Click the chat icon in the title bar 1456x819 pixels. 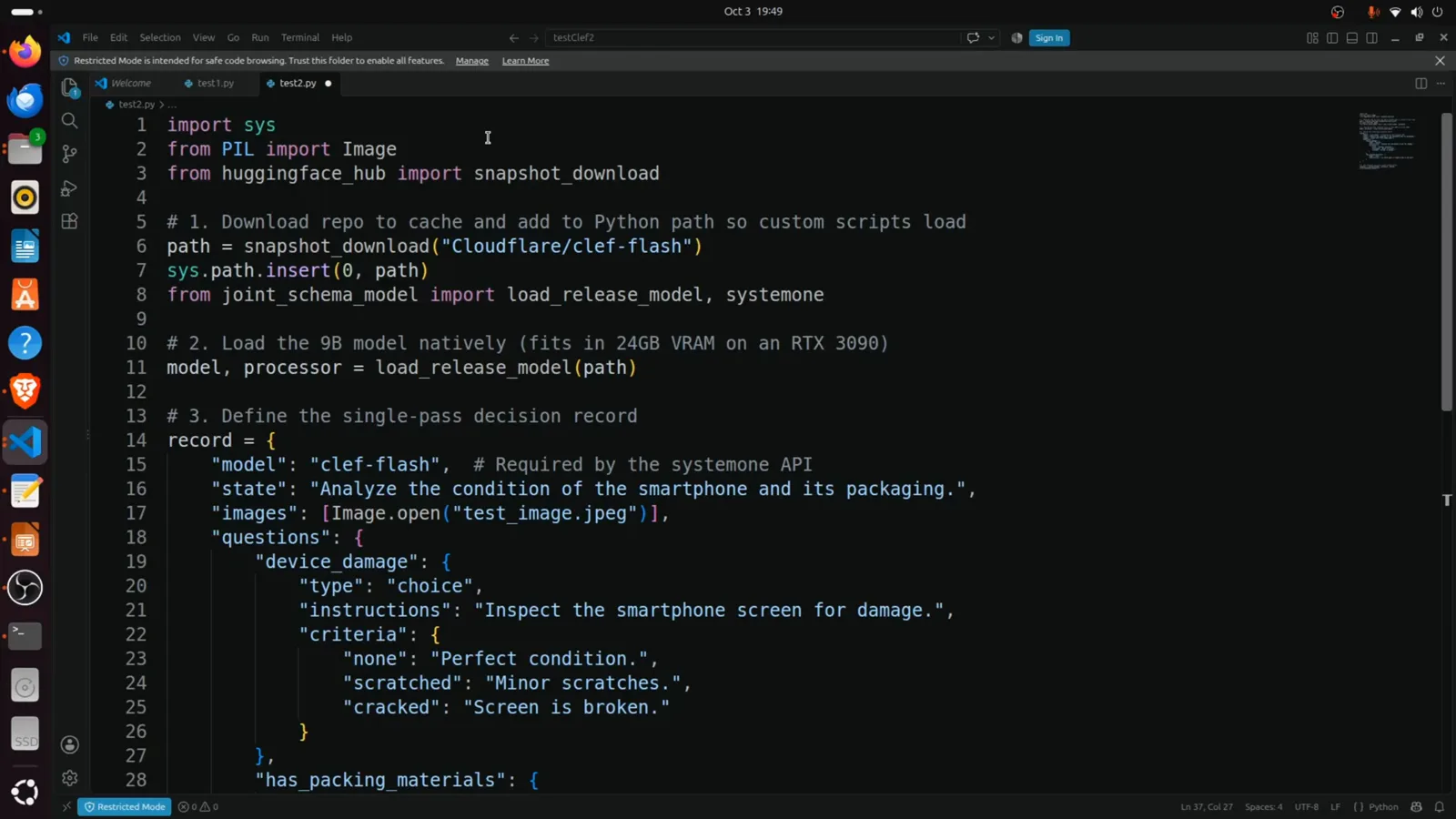click(x=973, y=37)
